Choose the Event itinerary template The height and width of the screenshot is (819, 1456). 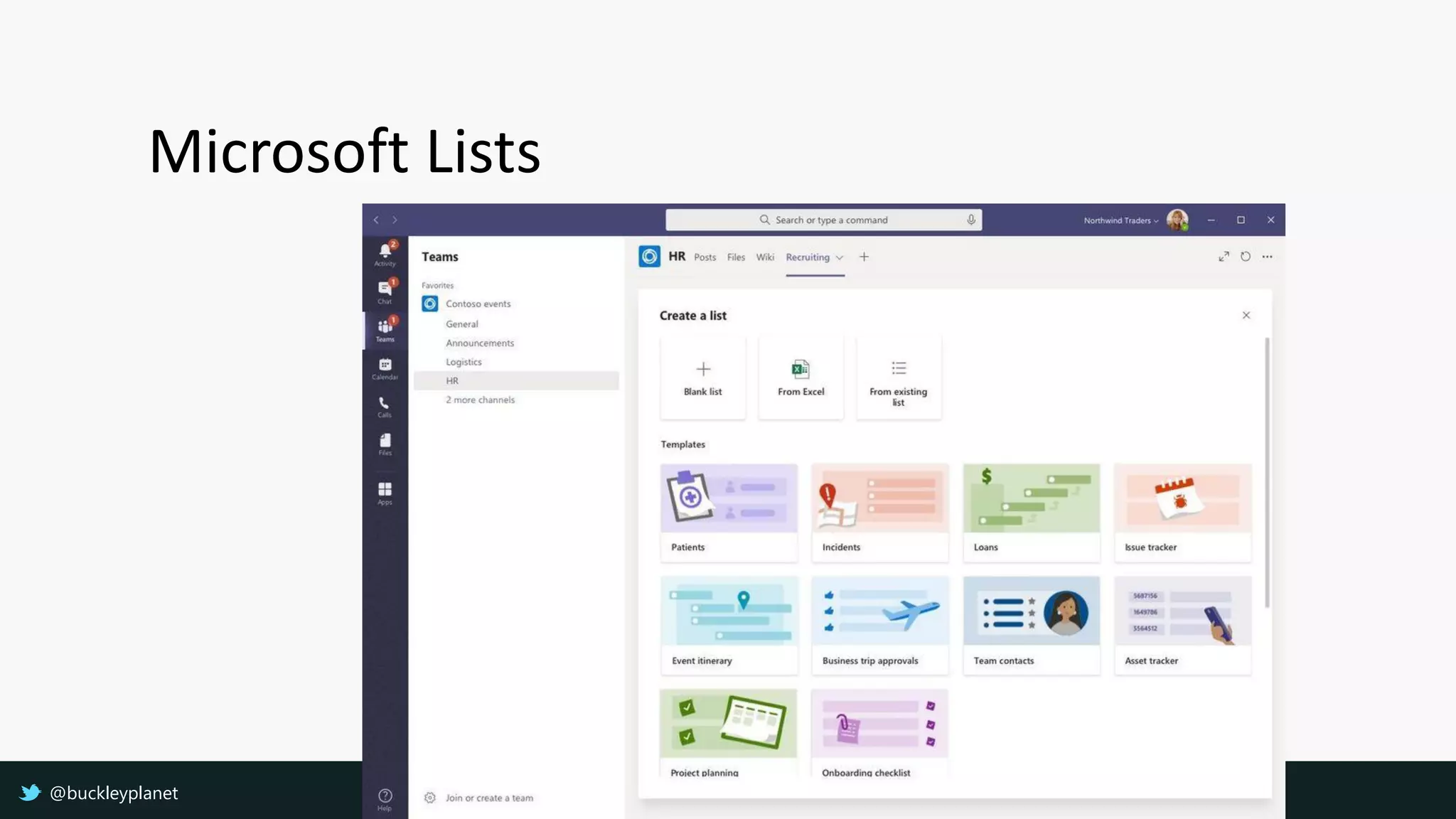[729, 626]
